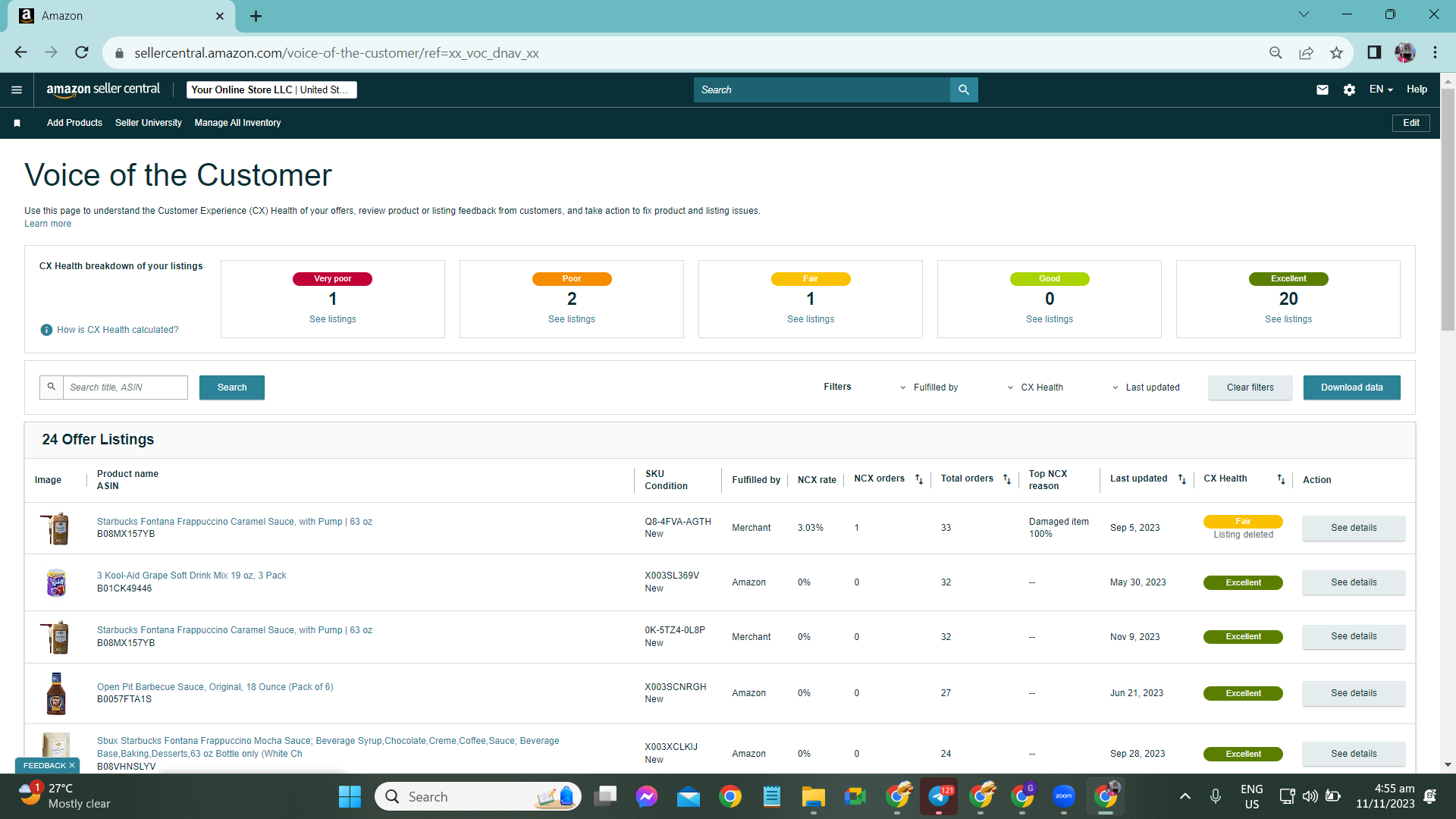Screen dimensions: 1456x819
Task: Click the share icon in the address bar
Action: pyautogui.click(x=1306, y=52)
